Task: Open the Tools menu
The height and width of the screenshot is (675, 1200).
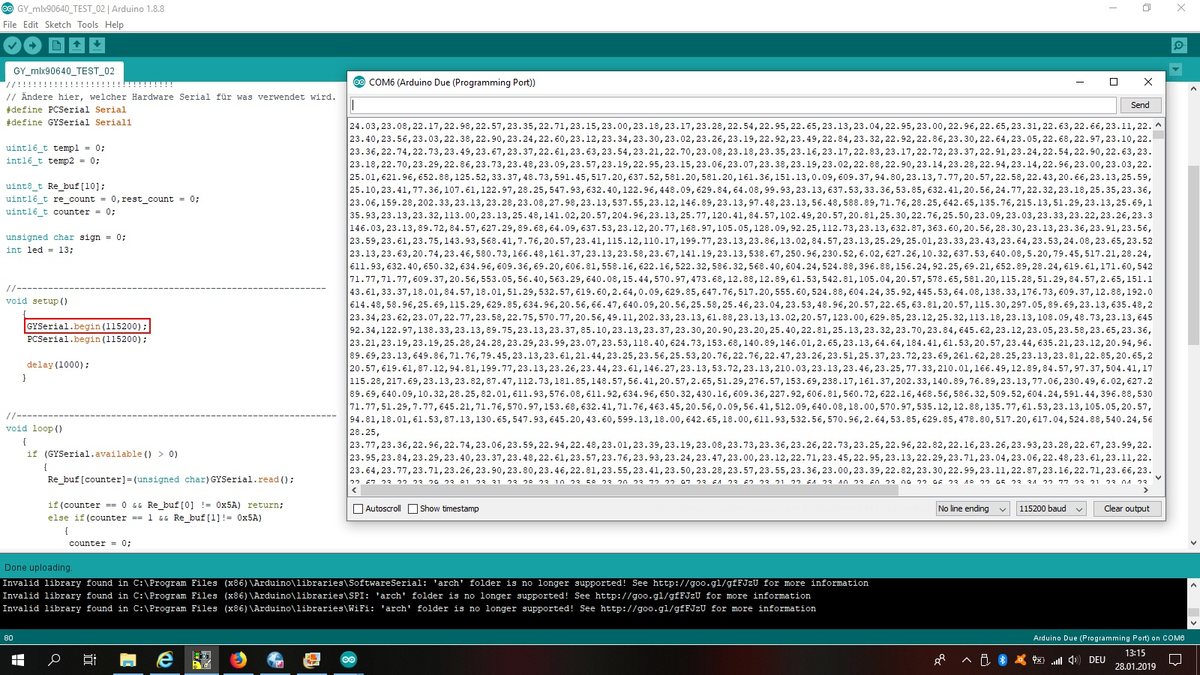Action: pos(88,24)
